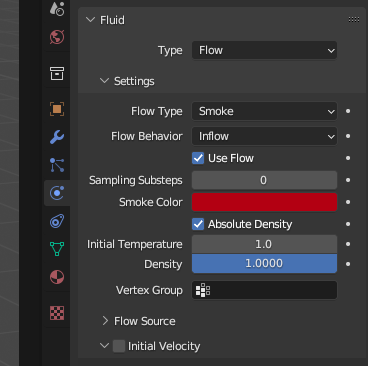
Task: Animate Use Flow with its dot
Action: (348, 158)
